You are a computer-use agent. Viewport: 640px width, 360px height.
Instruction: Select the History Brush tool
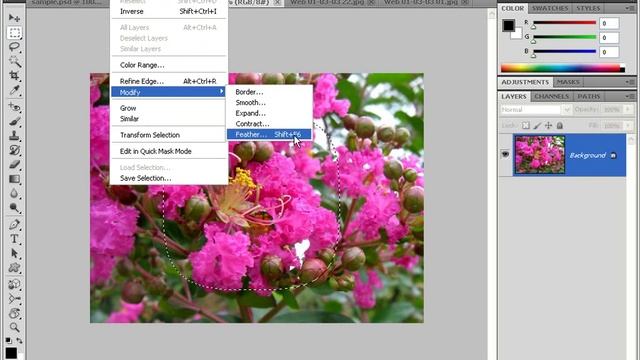pyautogui.click(x=14, y=150)
